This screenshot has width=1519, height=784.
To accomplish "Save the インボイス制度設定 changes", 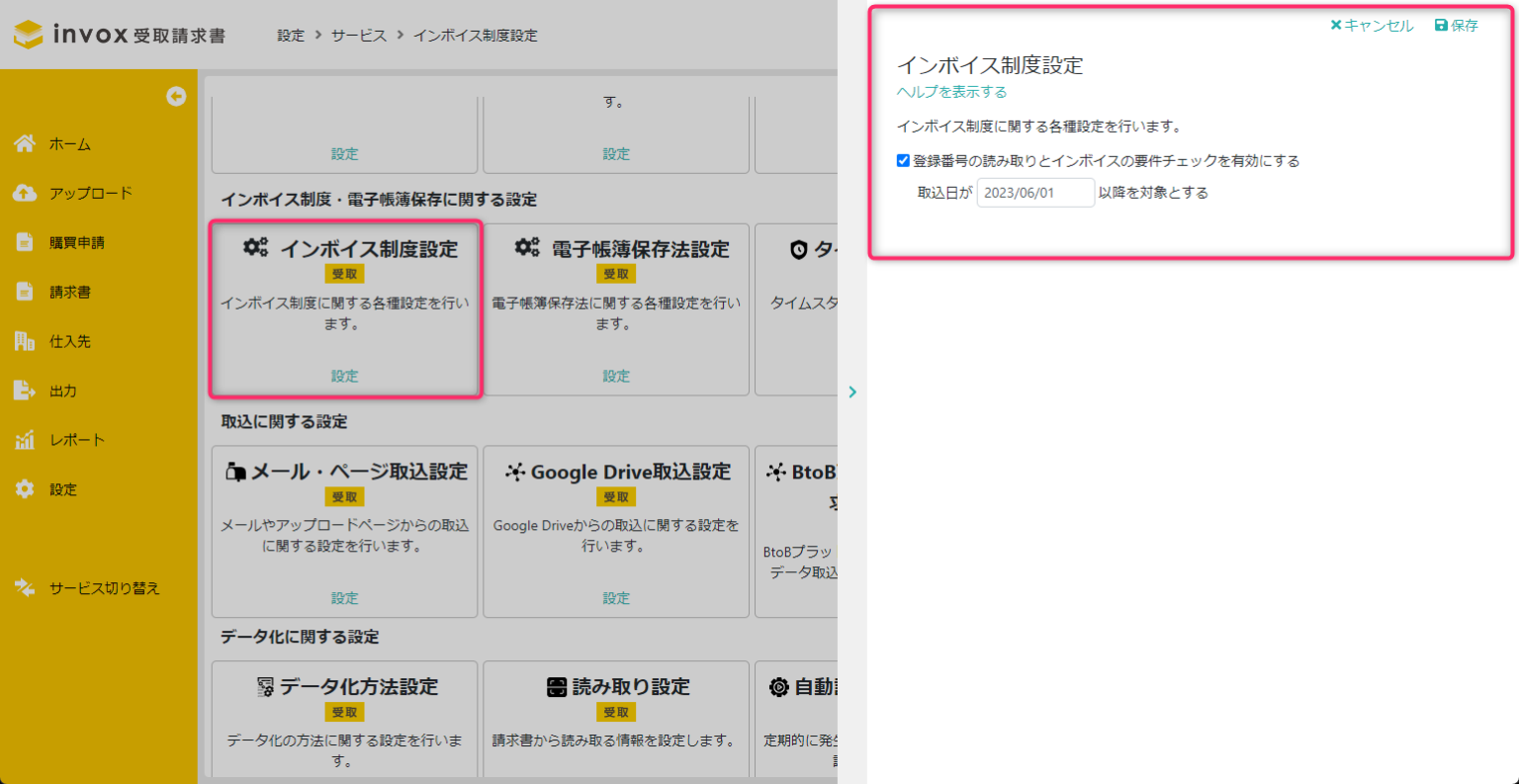I will [1455, 26].
